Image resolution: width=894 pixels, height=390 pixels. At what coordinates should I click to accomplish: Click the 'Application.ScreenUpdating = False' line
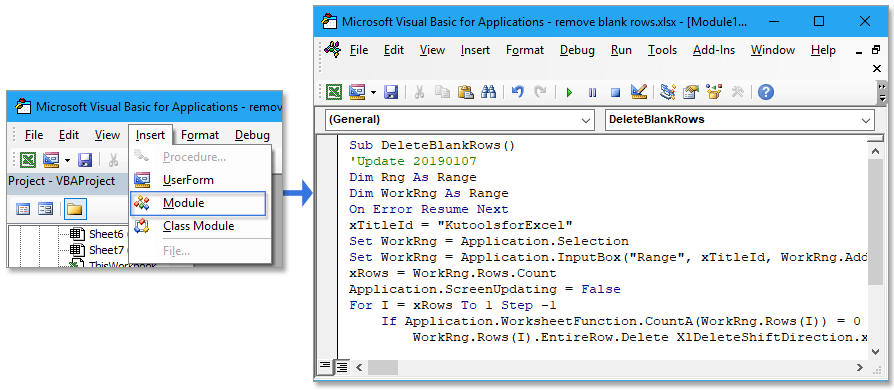(484, 289)
